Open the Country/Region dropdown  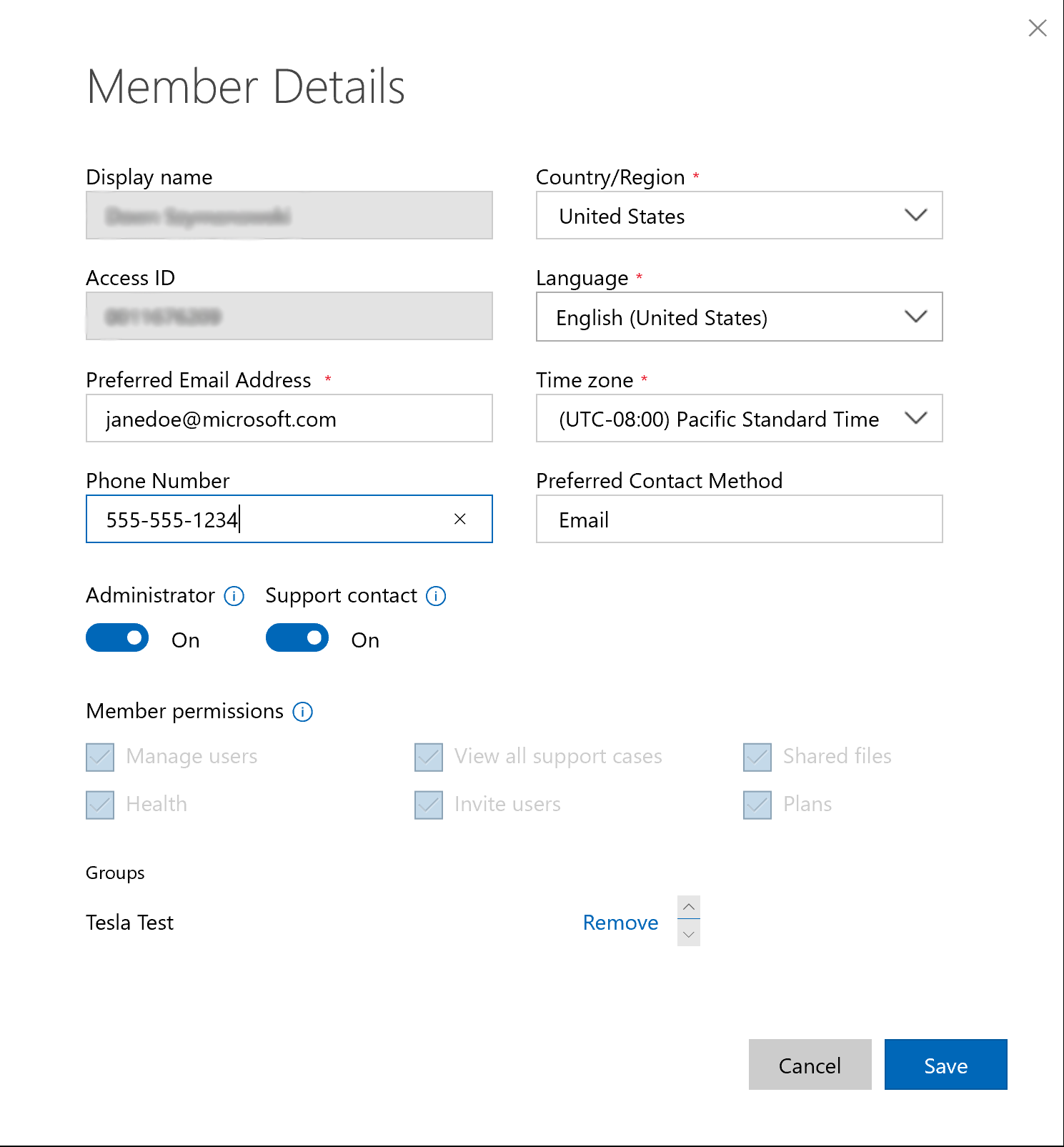point(740,215)
